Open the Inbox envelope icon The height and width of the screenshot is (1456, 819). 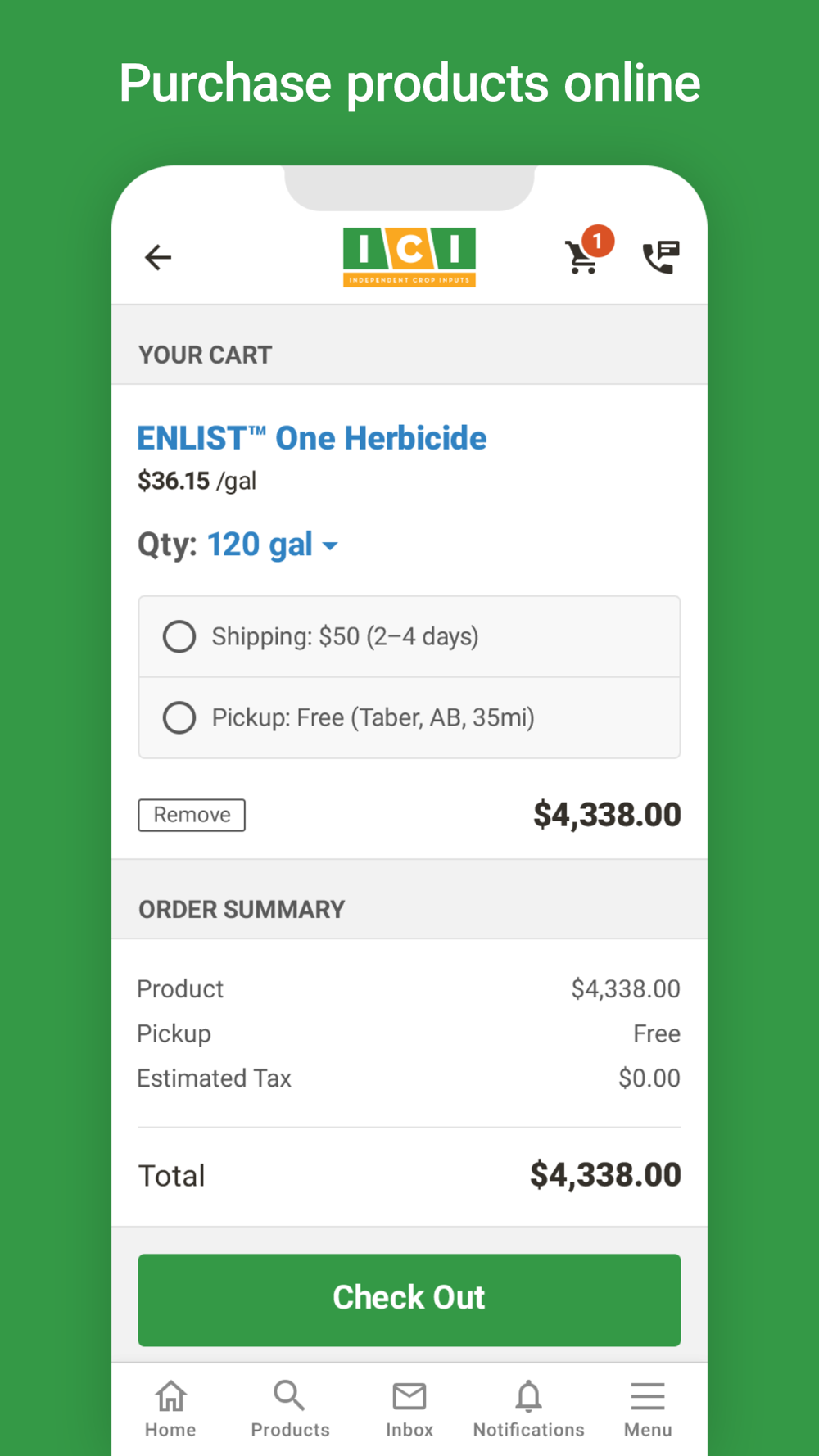pos(409,1396)
